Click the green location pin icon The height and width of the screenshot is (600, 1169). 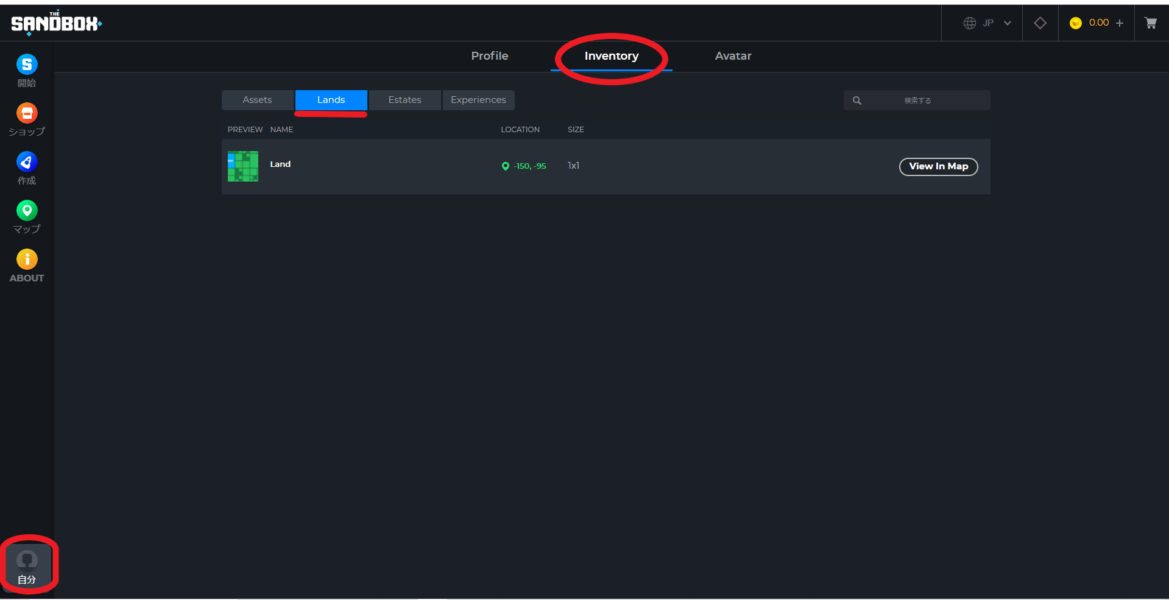505,166
